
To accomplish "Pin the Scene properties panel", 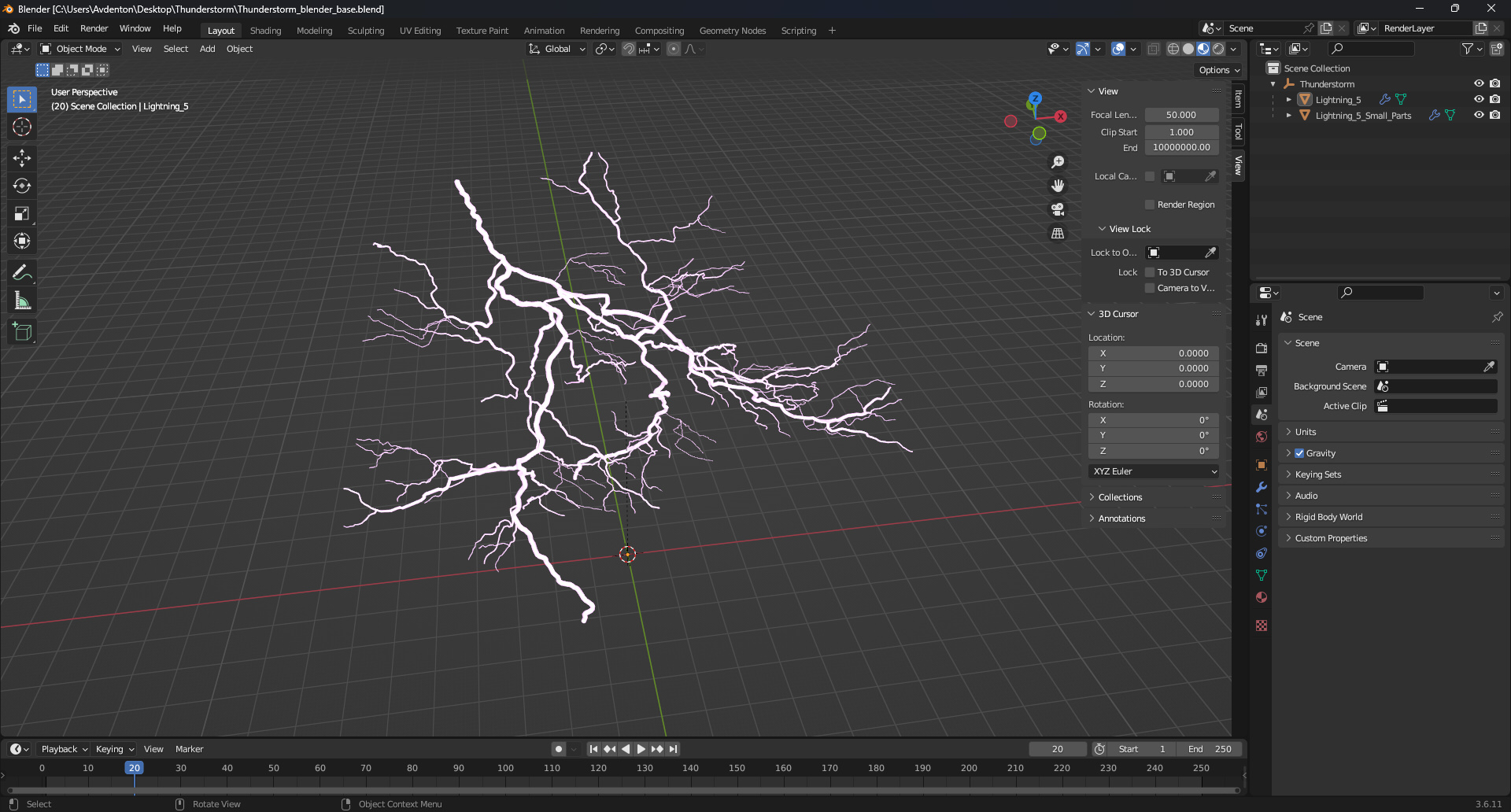I will point(1497,317).
